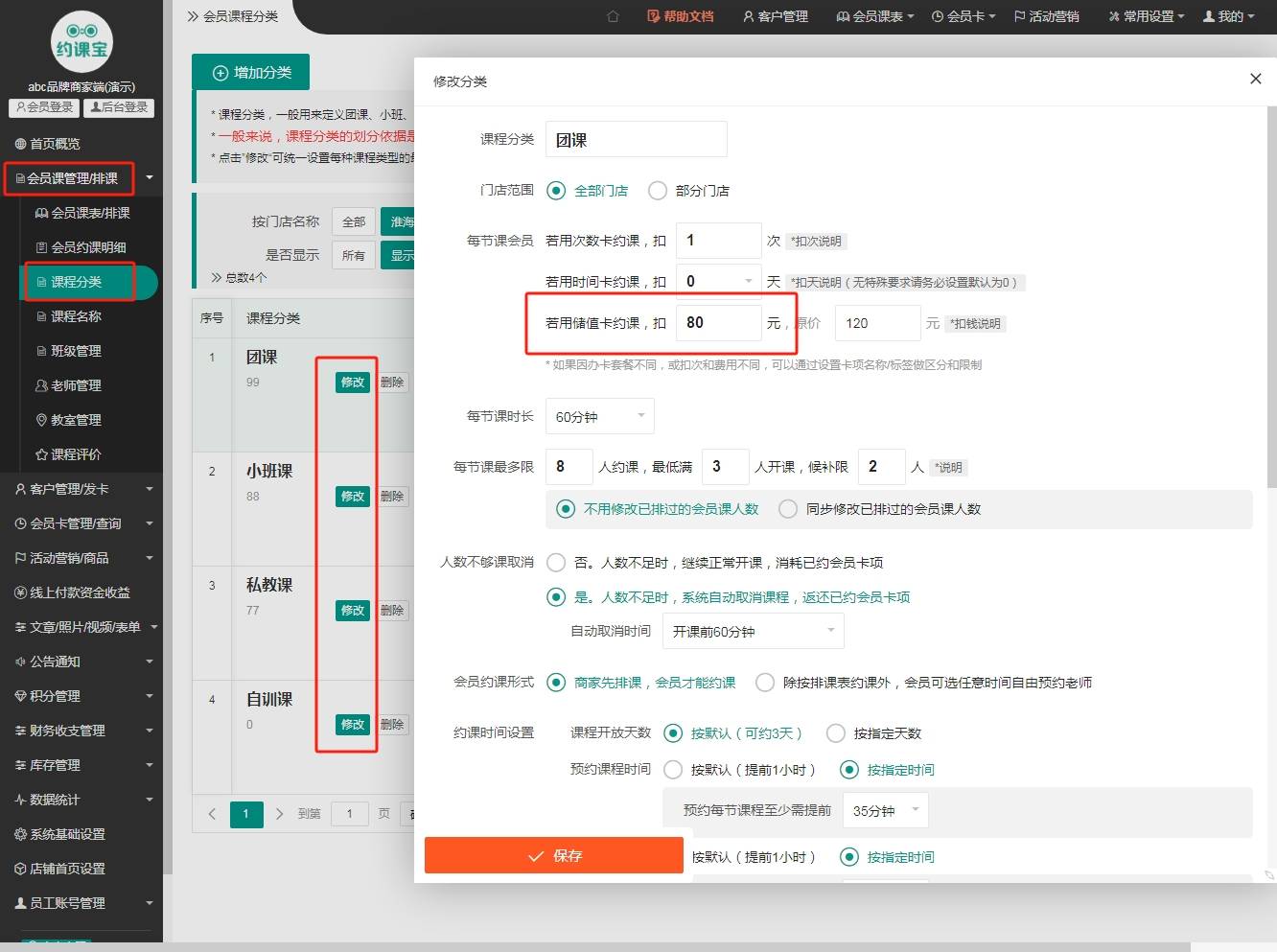The image size is (1277, 952).
Task: Click the 原价 field showing 120
Action: click(878, 323)
